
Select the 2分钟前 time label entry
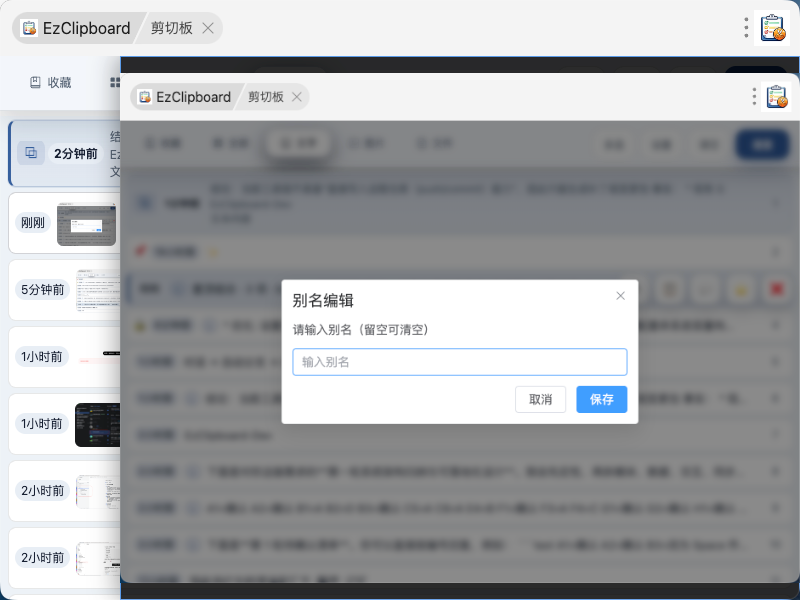point(76,154)
